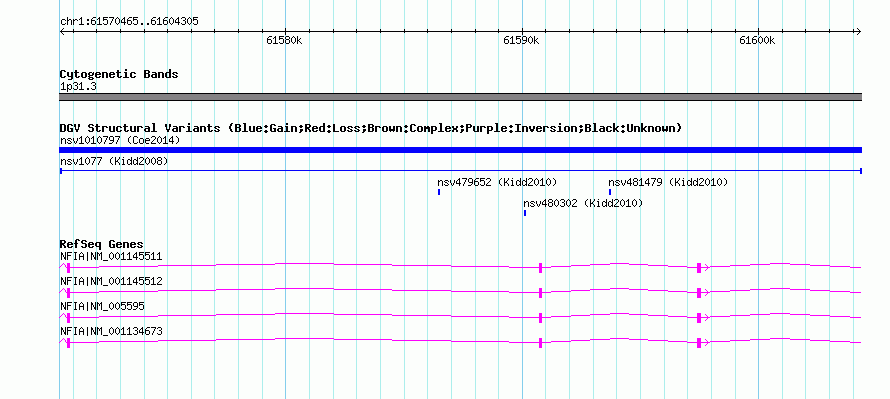This screenshot has width=890, height=399.
Task: Click the chr1:61570465..61604305 region label
Action: (x=129, y=22)
